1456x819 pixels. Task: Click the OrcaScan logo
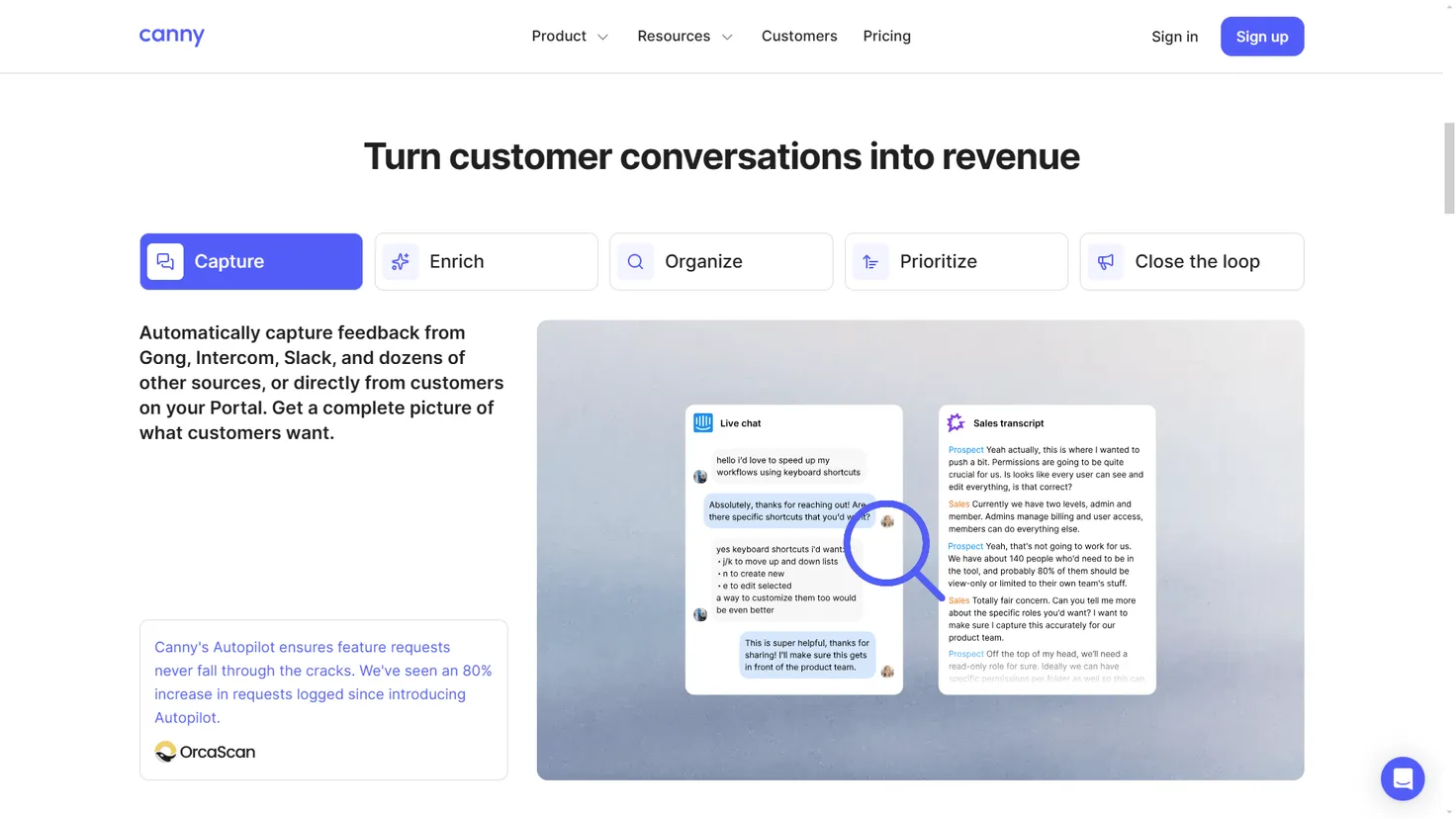pyautogui.click(x=205, y=752)
